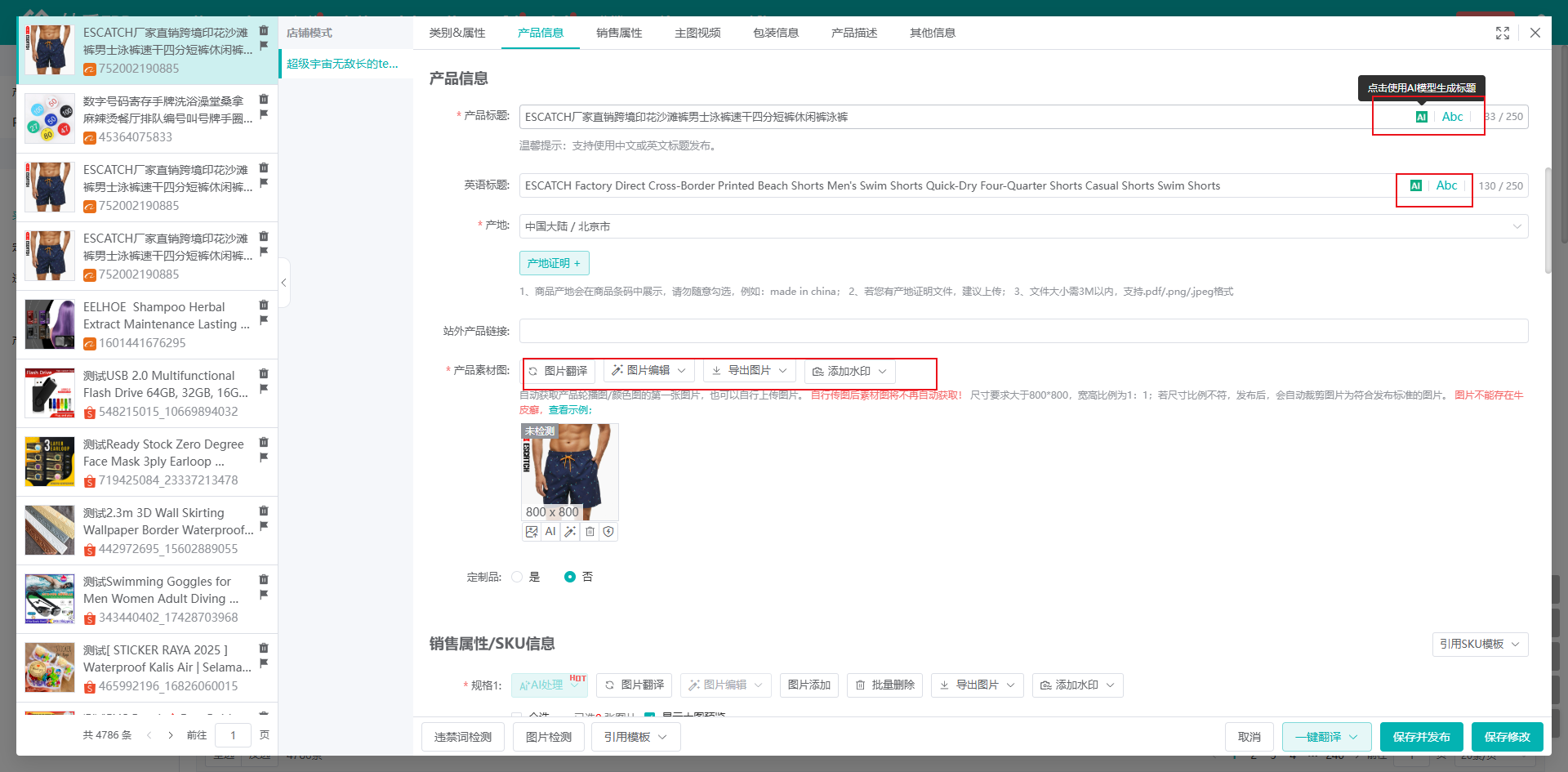Click the AI icon in the 英语标题 field
Screen dimensions: 1568x772
point(1415,185)
